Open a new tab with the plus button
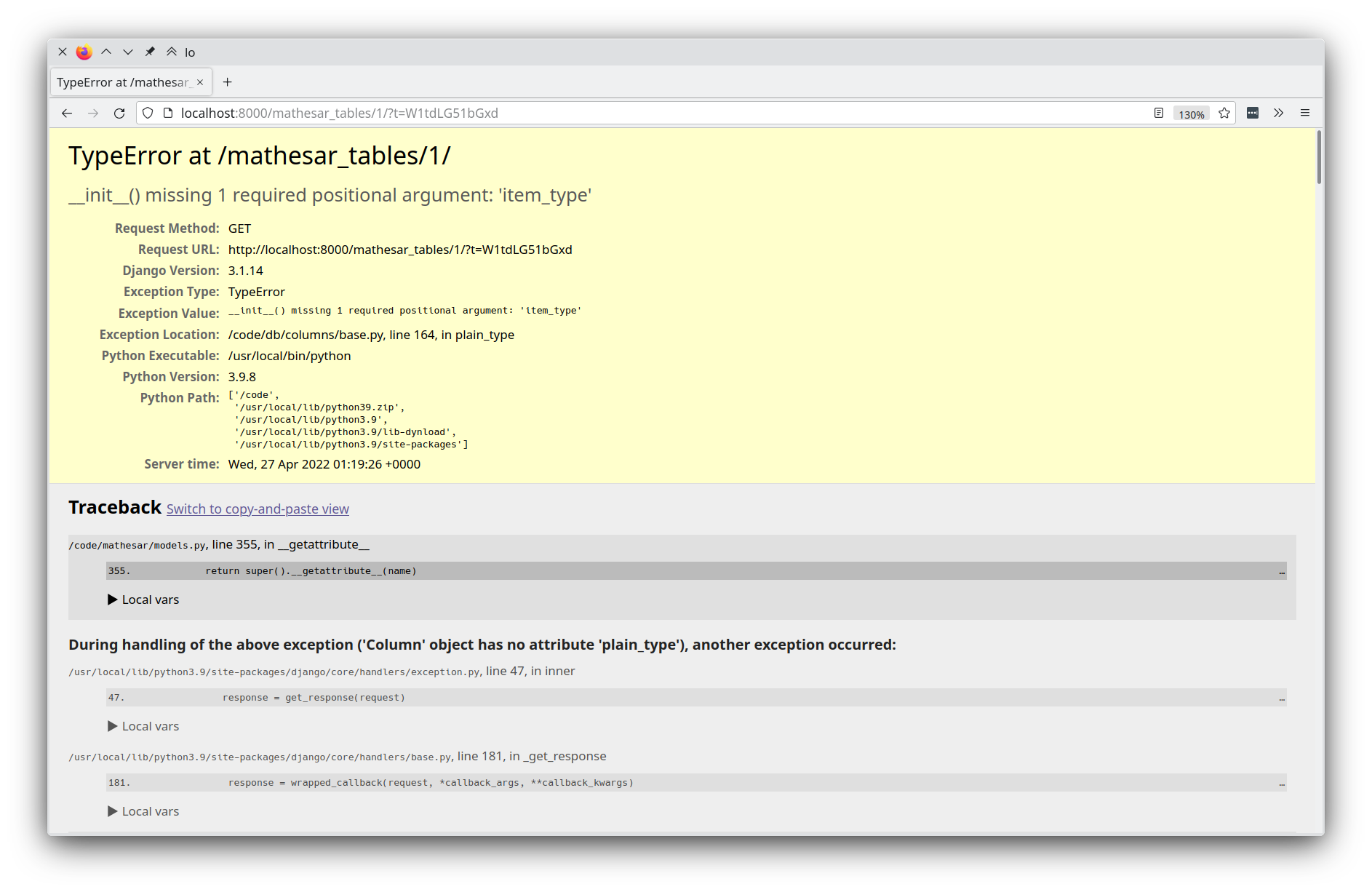Image resolution: width=1372 pixels, height=892 pixels. [227, 82]
